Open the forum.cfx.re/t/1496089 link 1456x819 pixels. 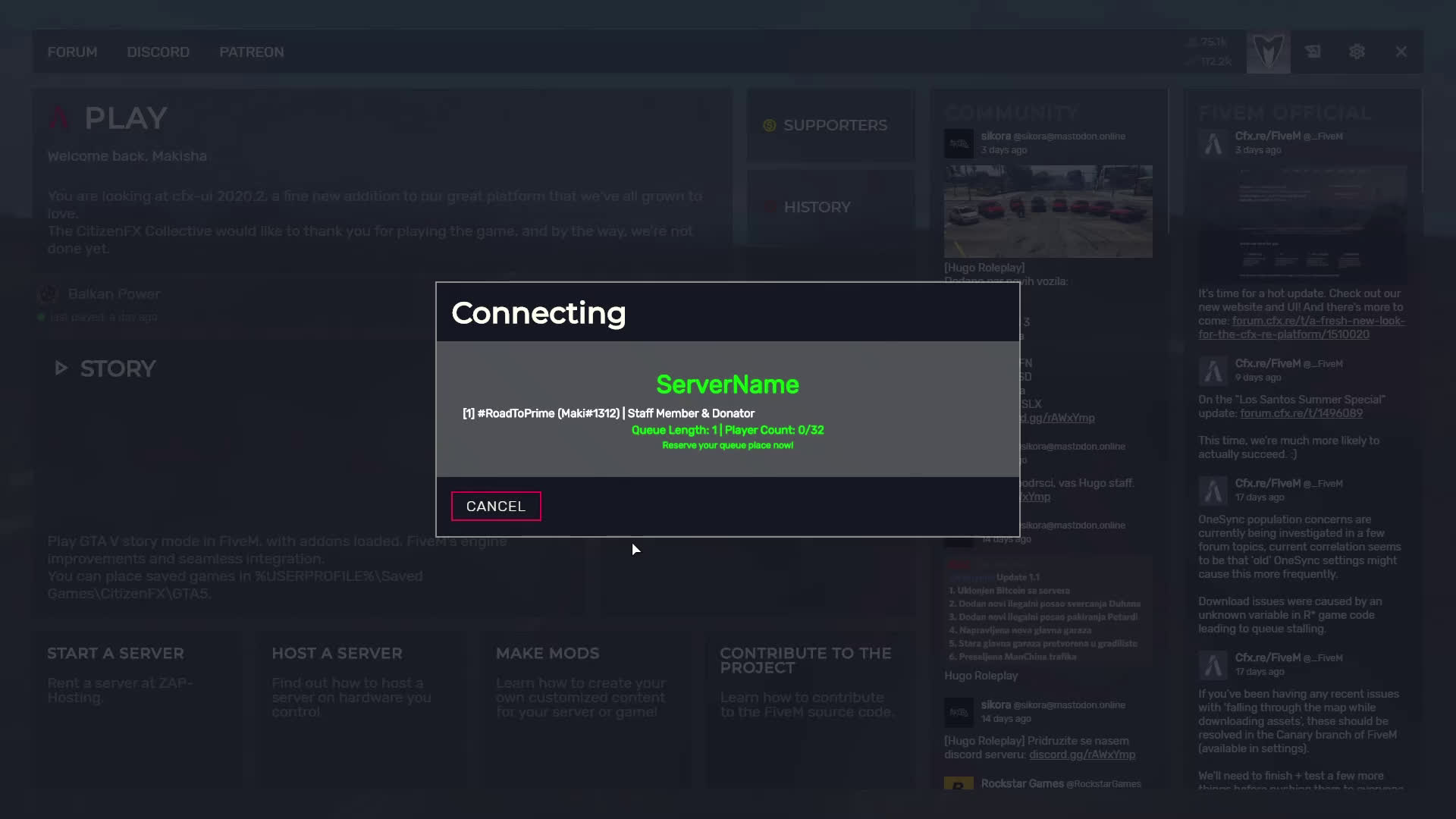click(x=1301, y=413)
